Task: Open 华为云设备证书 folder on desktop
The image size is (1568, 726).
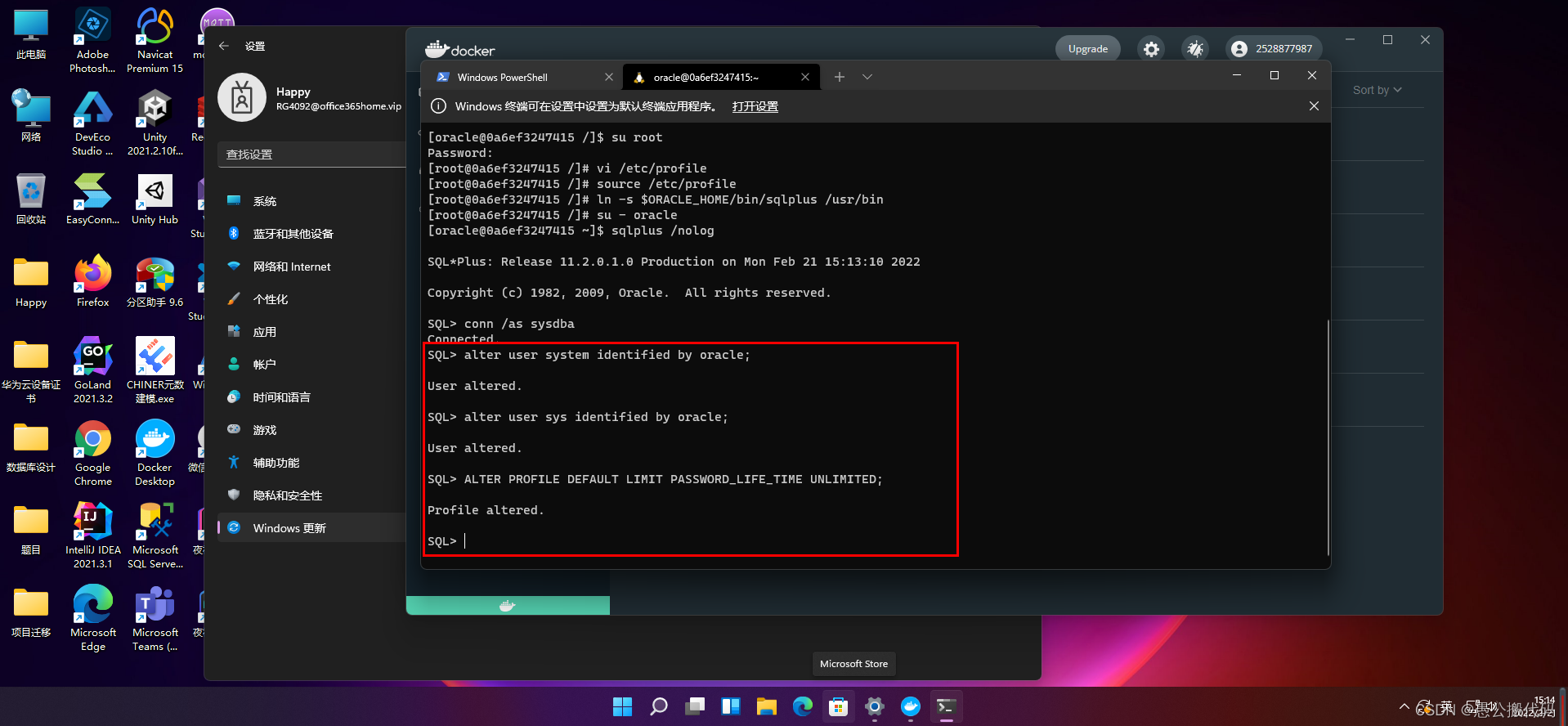Action: coord(31,370)
